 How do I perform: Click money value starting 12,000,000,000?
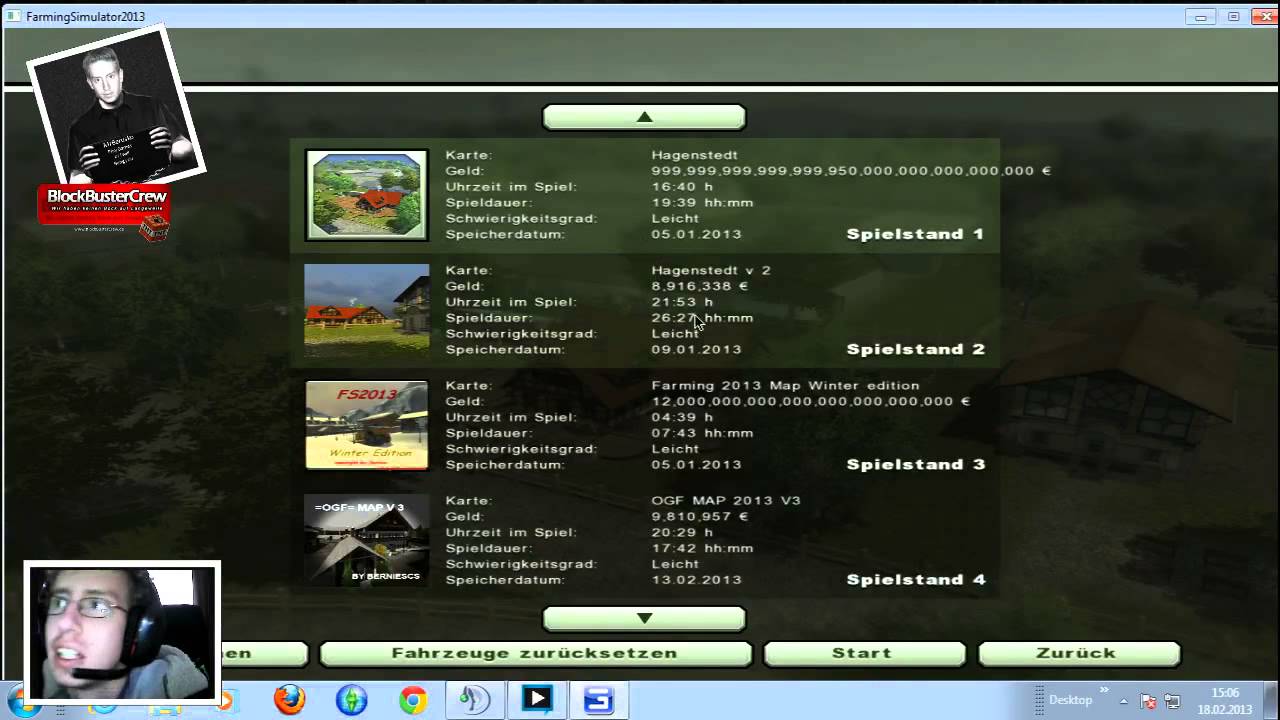[811, 401]
